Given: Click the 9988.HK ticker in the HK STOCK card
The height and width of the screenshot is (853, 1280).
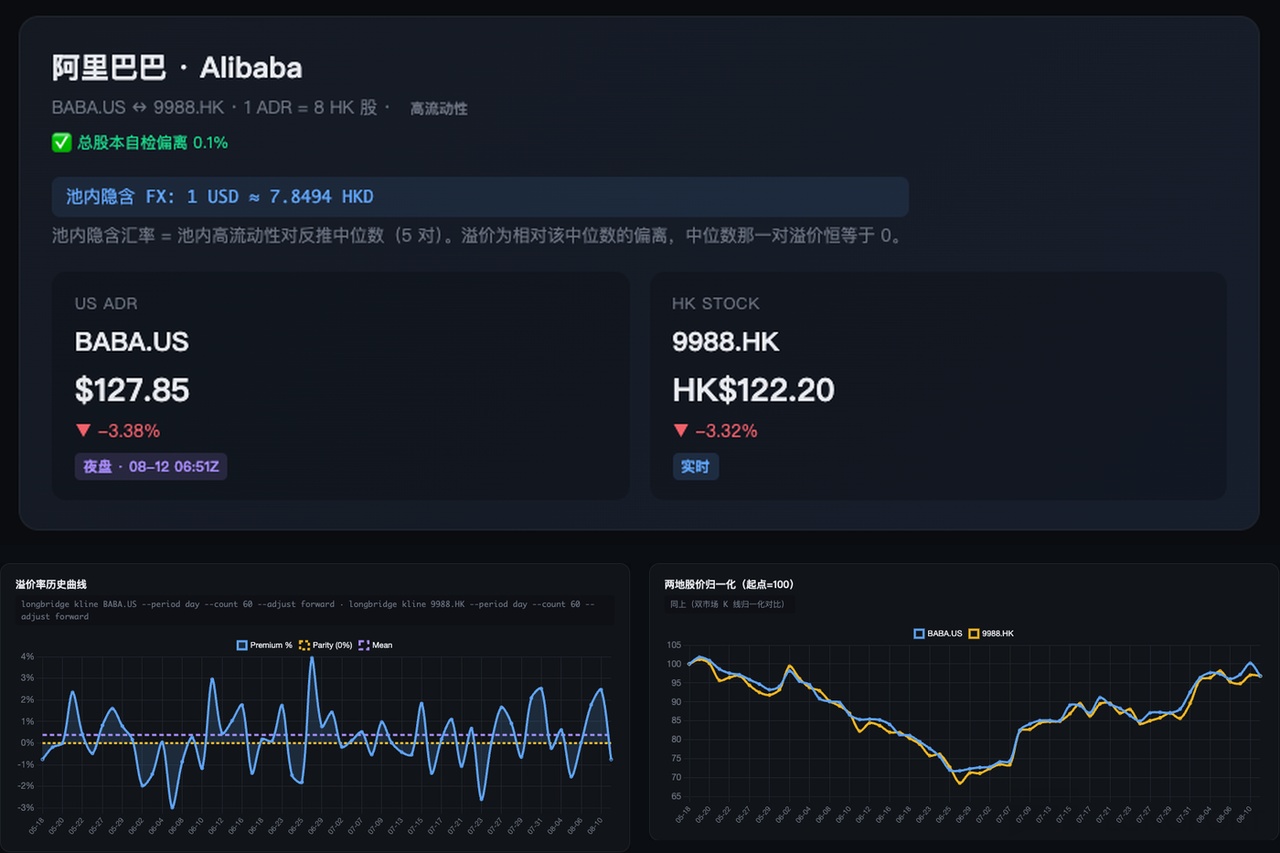Looking at the screenshot, I should (726, 342).
